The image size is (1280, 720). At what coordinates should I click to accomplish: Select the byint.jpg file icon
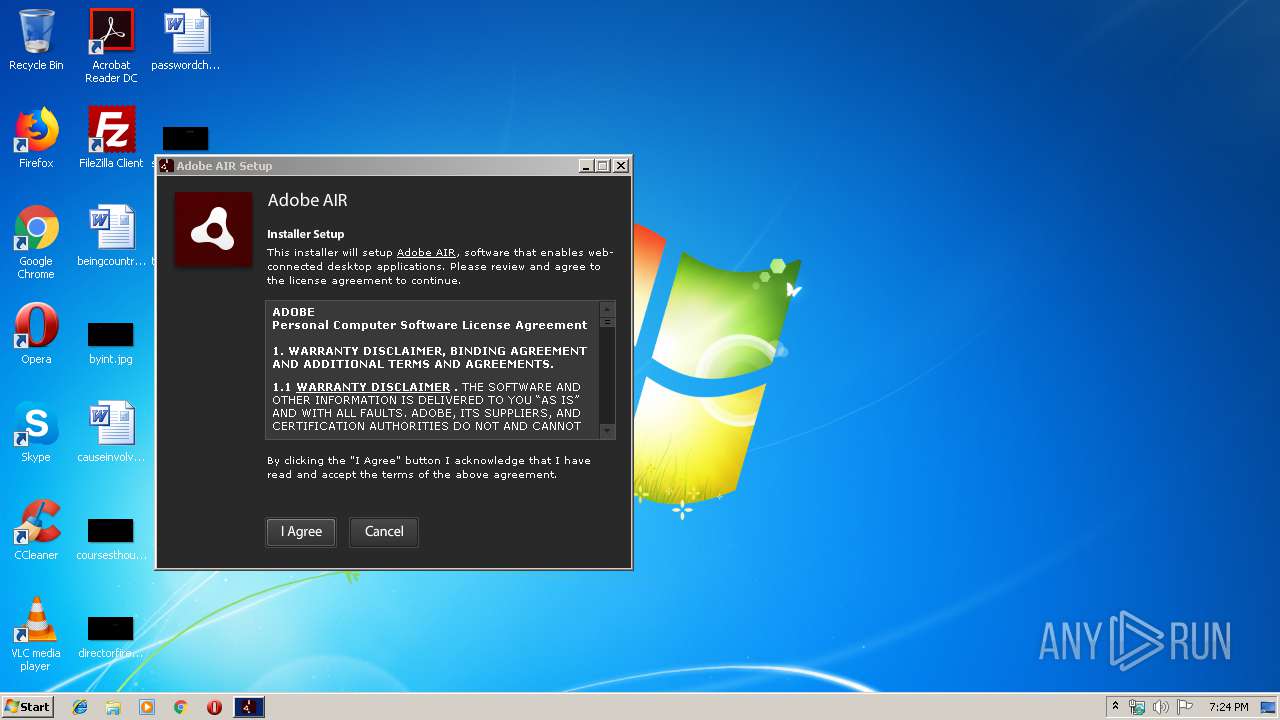(x=110, y=342)
